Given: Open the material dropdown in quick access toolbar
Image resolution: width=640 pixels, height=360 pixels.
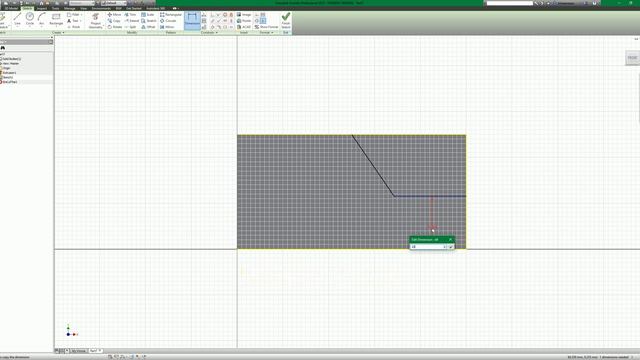Looking at the screenshot, I should click(83, 3).
